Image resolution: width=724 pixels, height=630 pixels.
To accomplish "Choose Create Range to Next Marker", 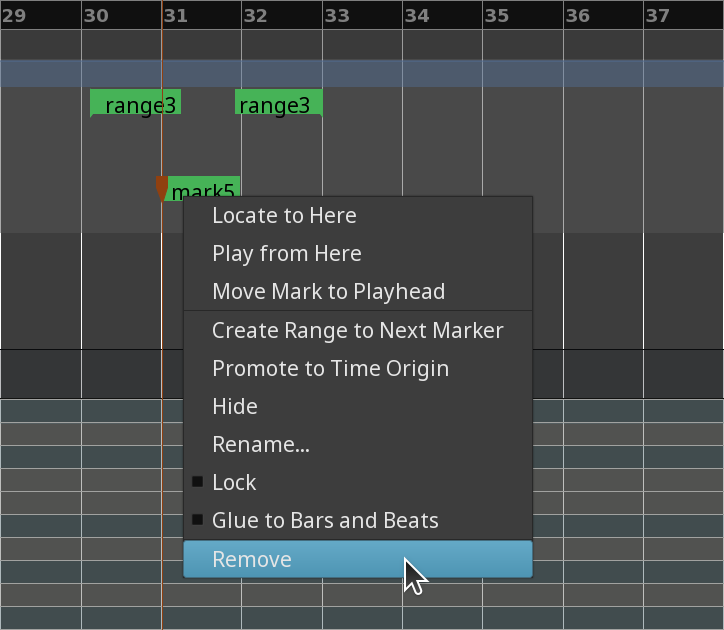I will (358, 331).
